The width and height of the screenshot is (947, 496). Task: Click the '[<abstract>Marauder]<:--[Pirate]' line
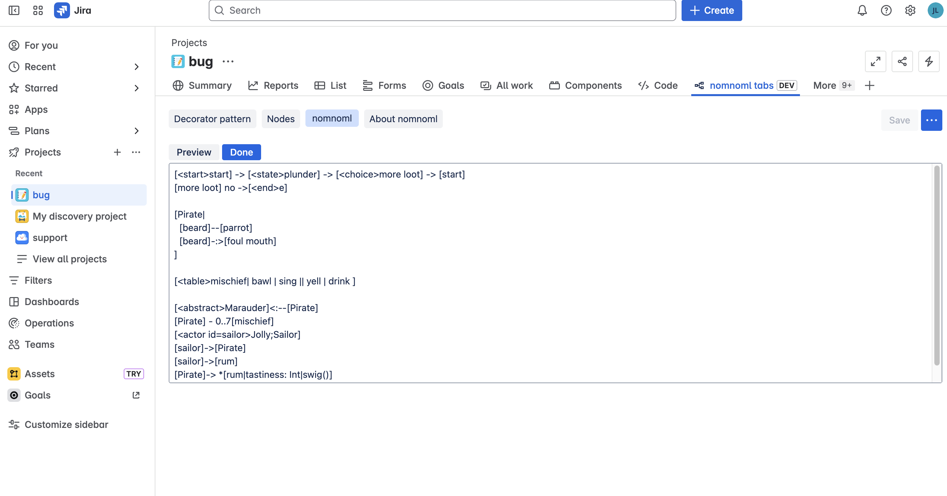tap(246, 308)
